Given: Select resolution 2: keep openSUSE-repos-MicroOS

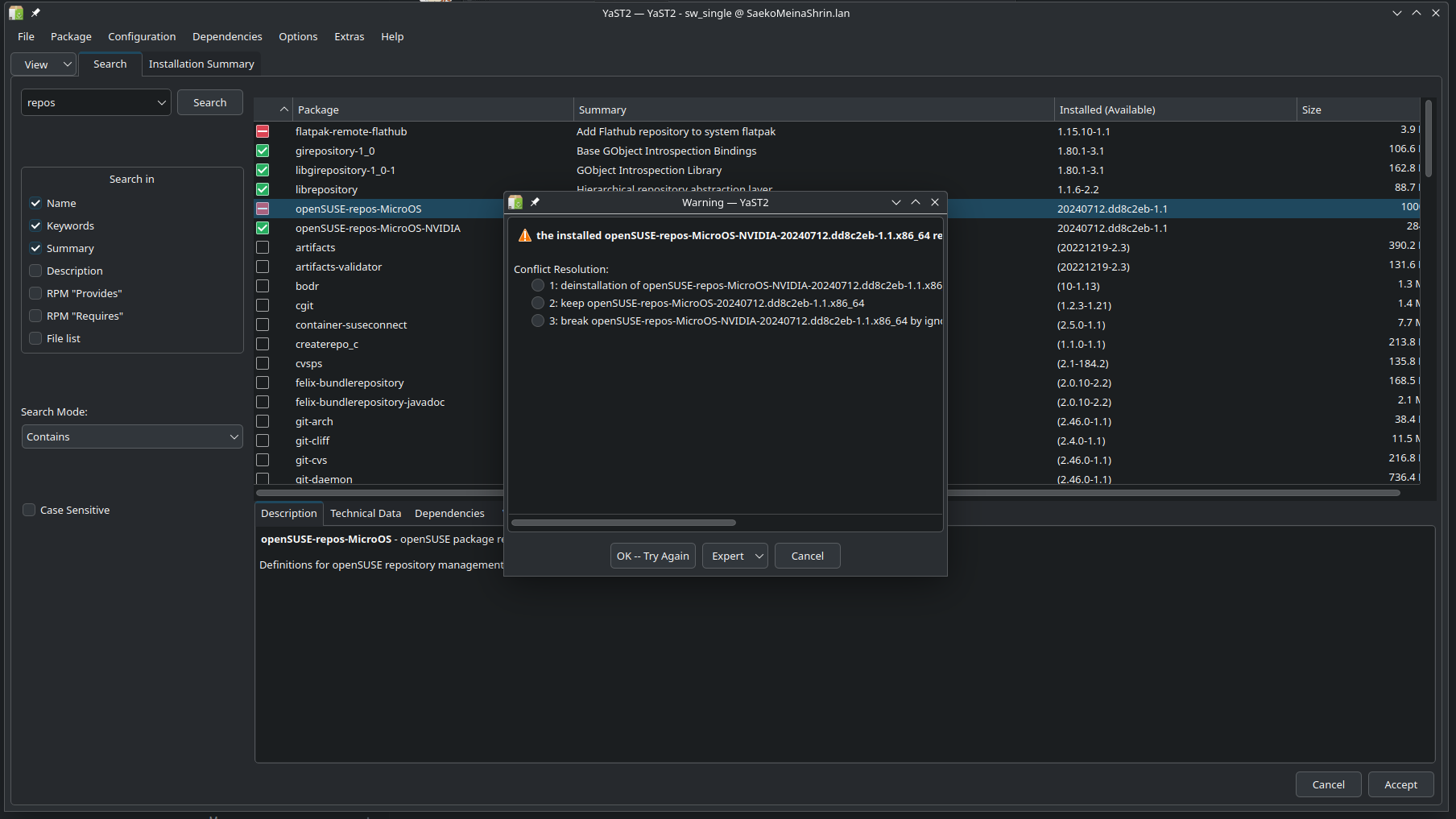Looking at the screenshot, I should pos(537,303).
